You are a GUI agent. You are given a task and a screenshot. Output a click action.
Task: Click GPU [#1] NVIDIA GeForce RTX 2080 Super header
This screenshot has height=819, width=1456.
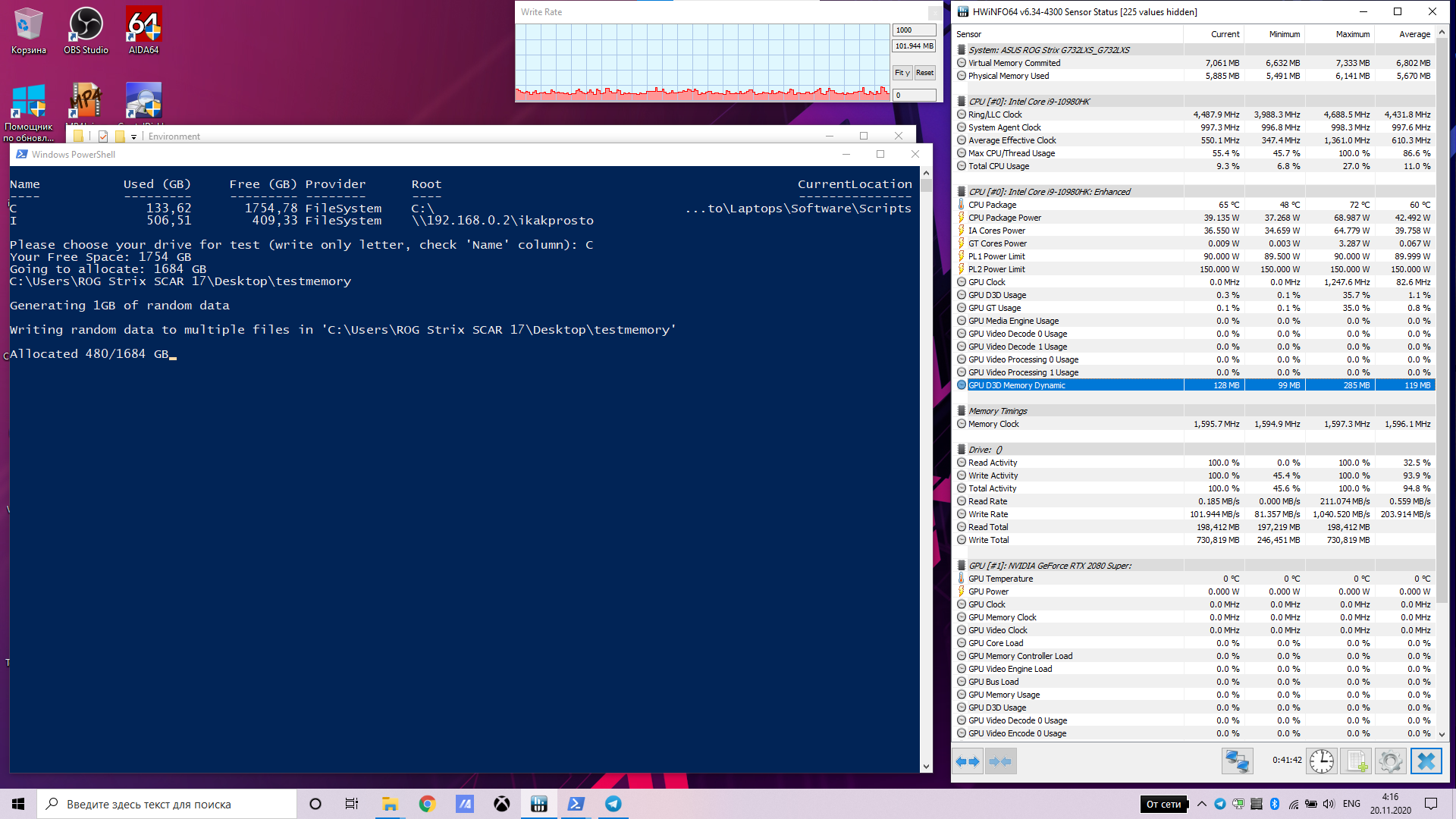(1194, 566)
